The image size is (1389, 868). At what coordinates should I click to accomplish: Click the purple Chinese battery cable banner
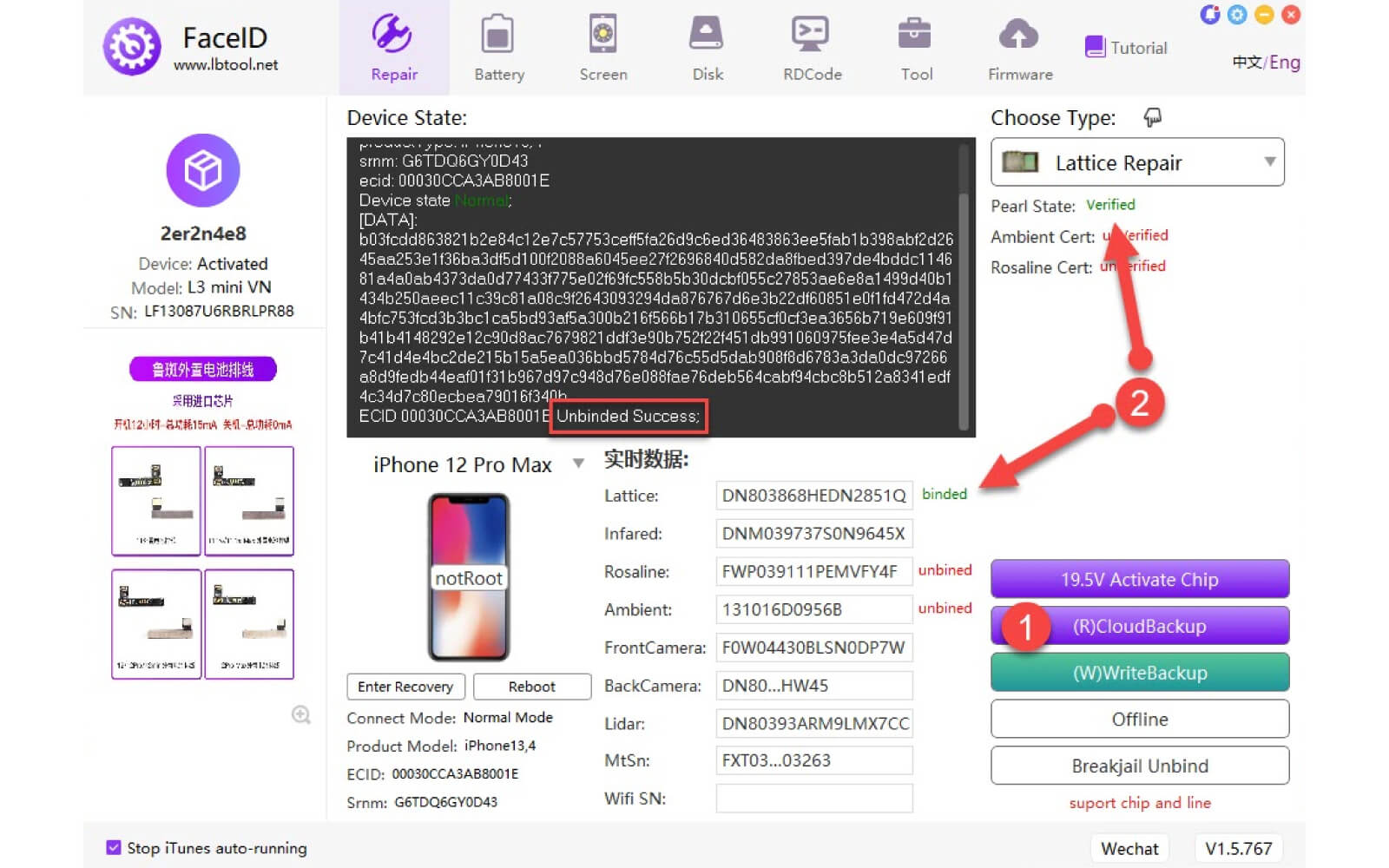(203, 369)
